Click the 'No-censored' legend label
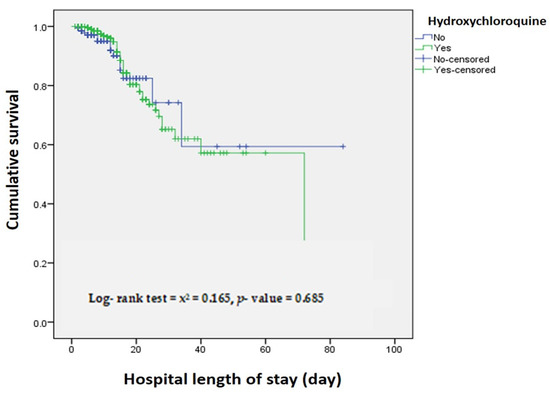Screen dimensions: 550x393 pyautogui.click(x=461, y=59)
